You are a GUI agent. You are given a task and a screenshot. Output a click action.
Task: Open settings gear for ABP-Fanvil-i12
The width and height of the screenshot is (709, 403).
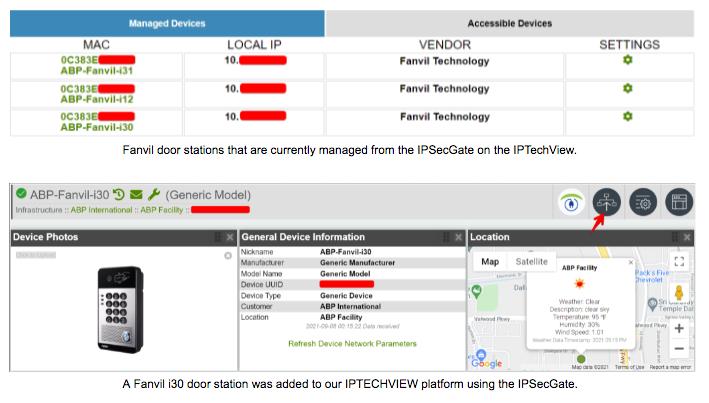[627, 88]
